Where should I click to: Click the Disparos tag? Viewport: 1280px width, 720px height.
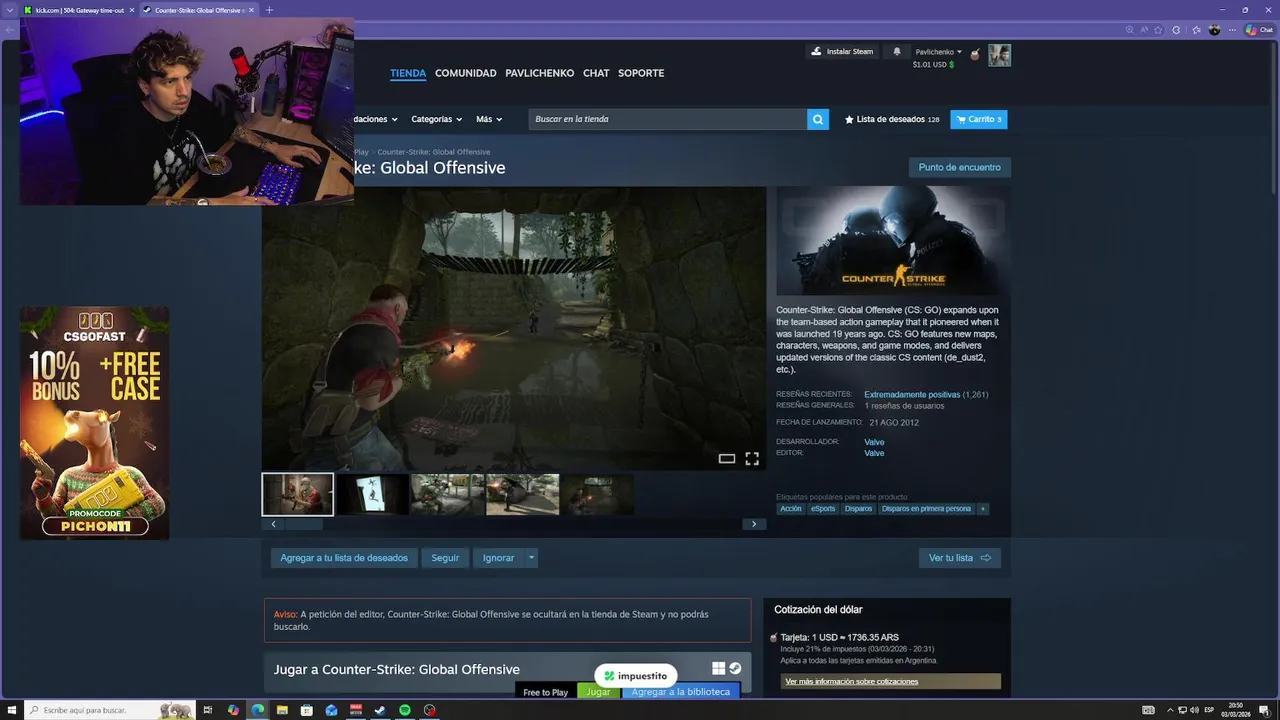pos(858,509)
